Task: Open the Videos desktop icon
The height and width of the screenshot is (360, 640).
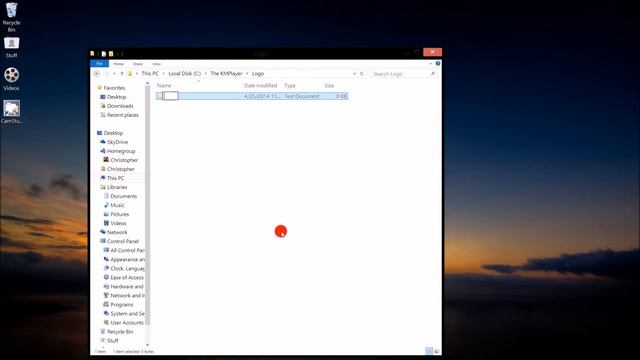Action: click(11, 79)
